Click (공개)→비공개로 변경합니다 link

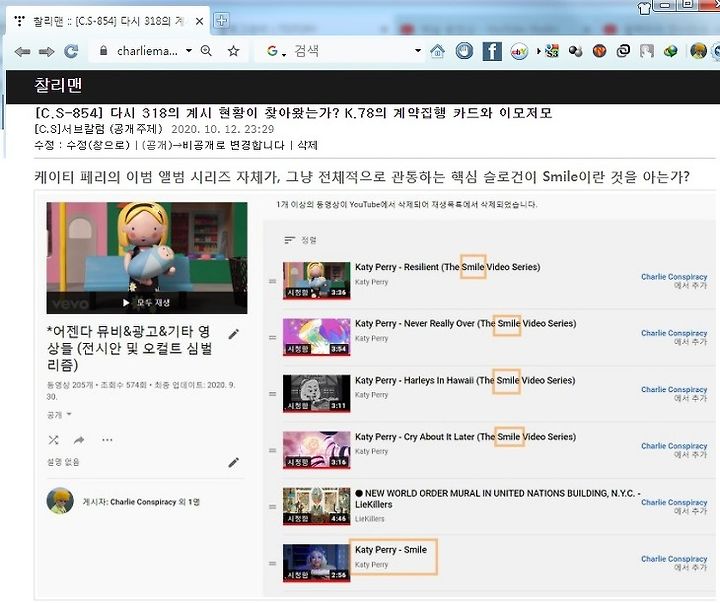coord(213,146)
